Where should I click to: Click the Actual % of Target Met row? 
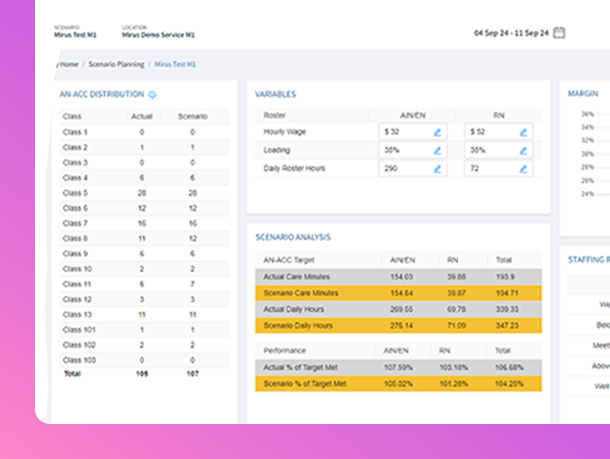398,368
